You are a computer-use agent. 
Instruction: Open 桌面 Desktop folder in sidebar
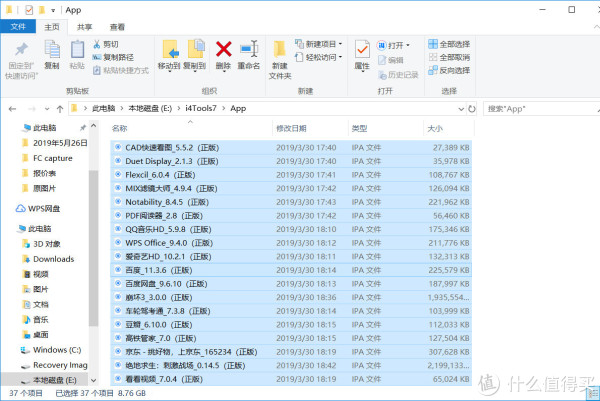click(x=36, y=335)
